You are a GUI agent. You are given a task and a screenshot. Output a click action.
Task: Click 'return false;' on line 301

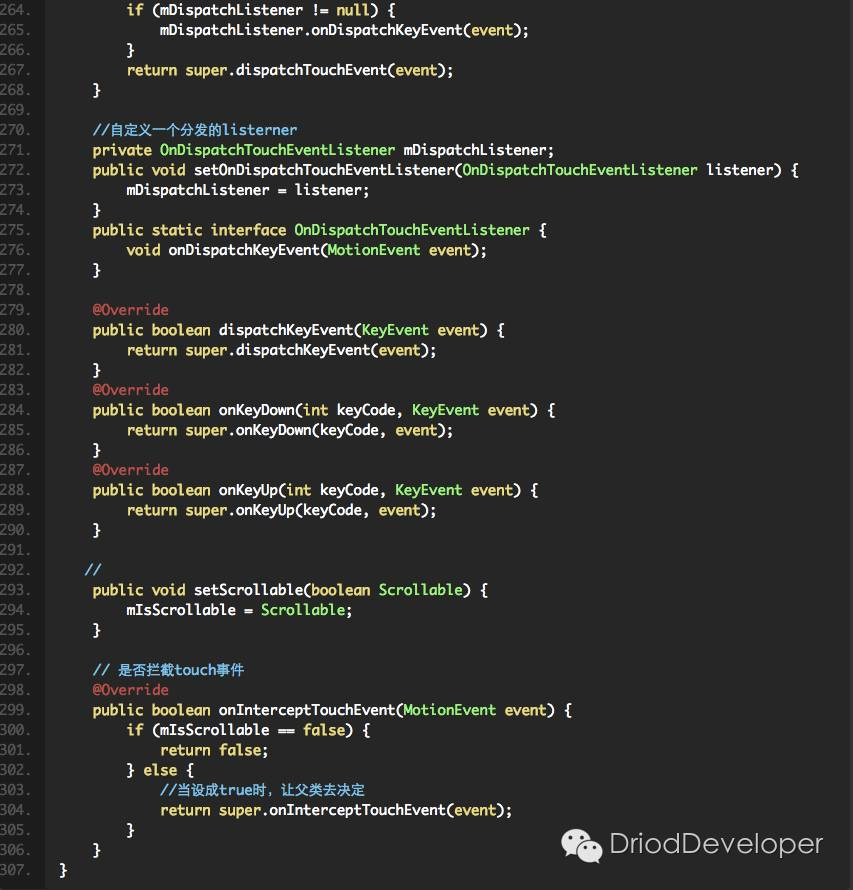click(x=214, y=750)
